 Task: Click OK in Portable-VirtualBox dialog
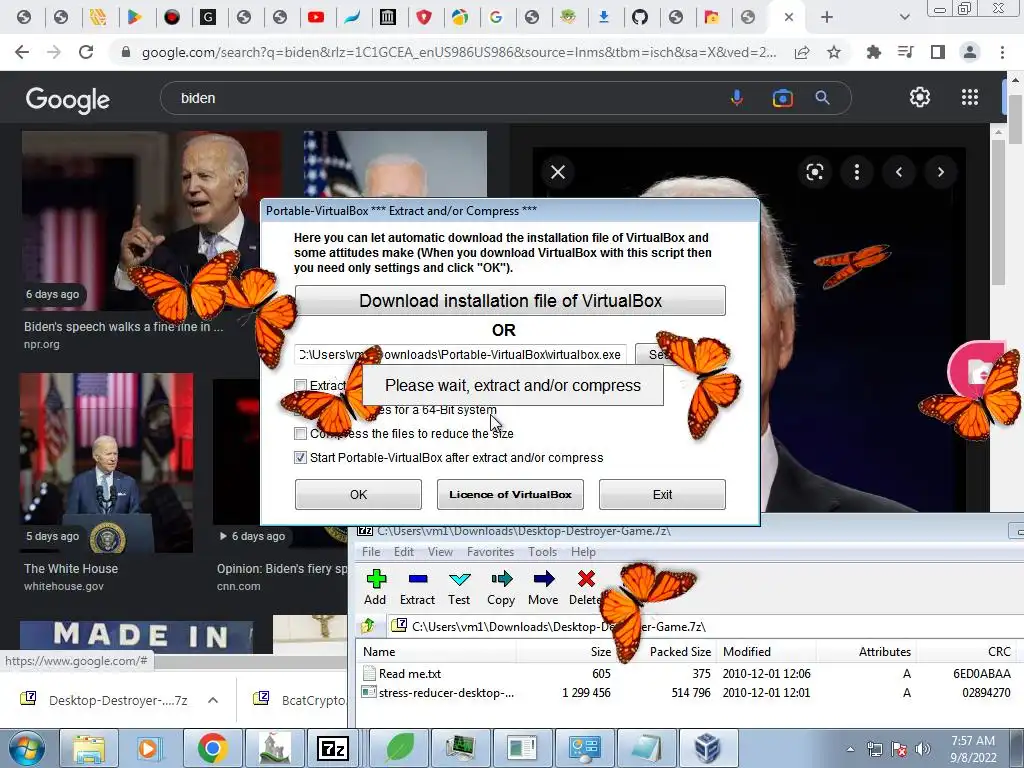[x=358, y=494]
